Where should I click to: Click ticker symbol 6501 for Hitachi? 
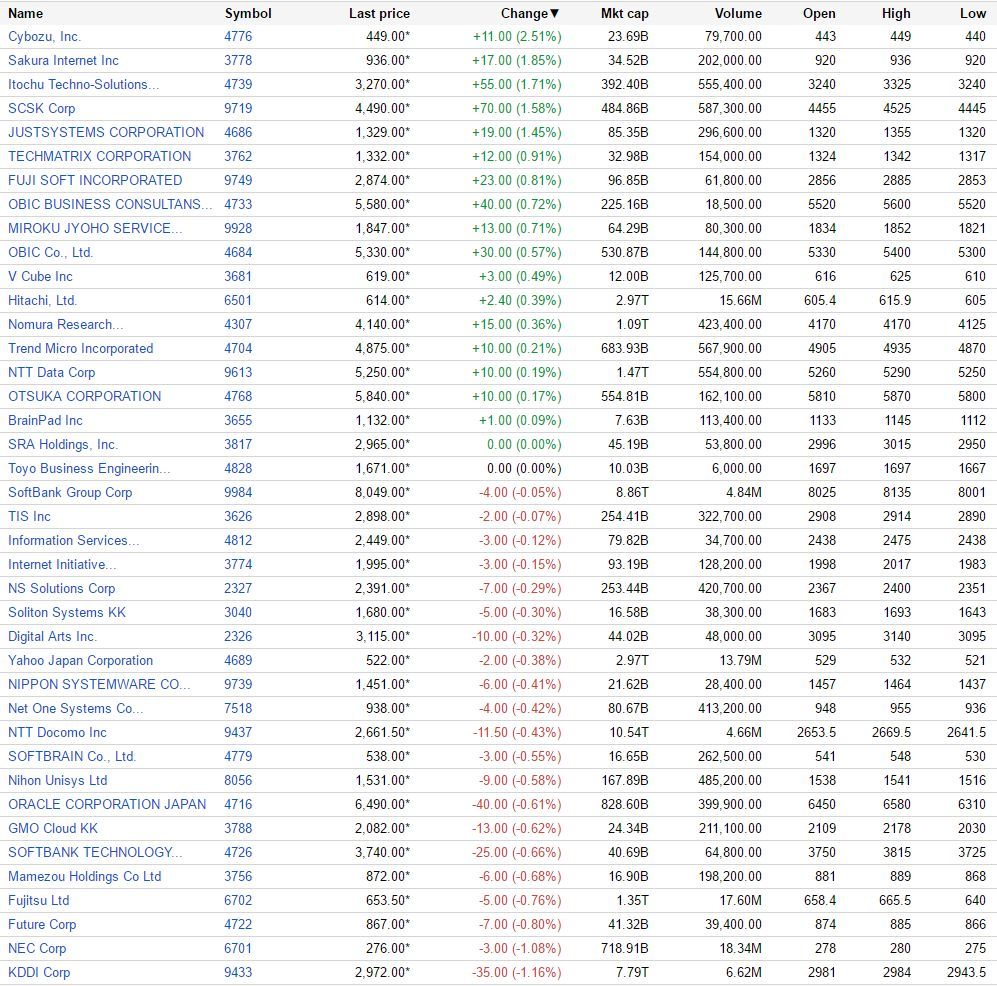pos(238,301)
